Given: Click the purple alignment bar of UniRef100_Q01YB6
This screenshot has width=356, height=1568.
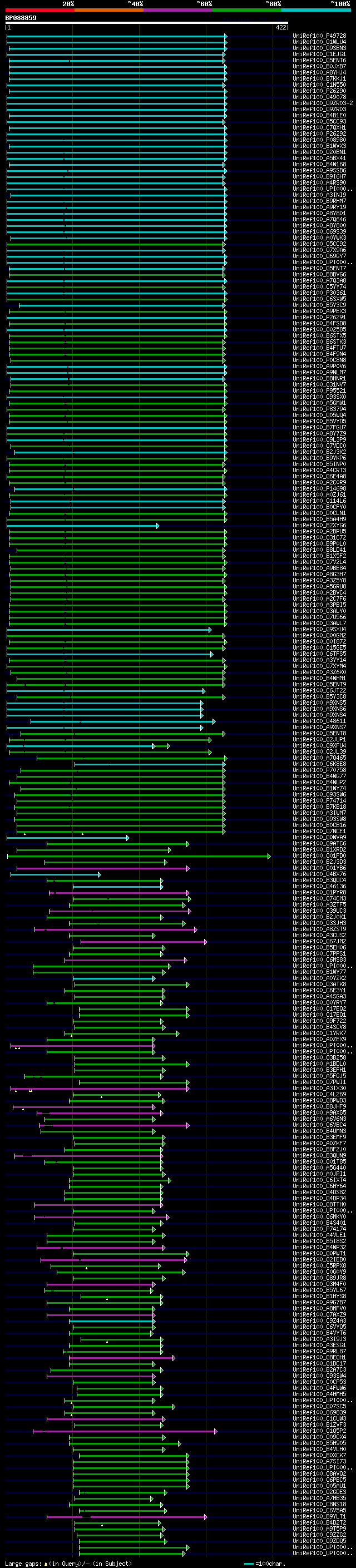Looking at the screenshot, I should 102,868.
